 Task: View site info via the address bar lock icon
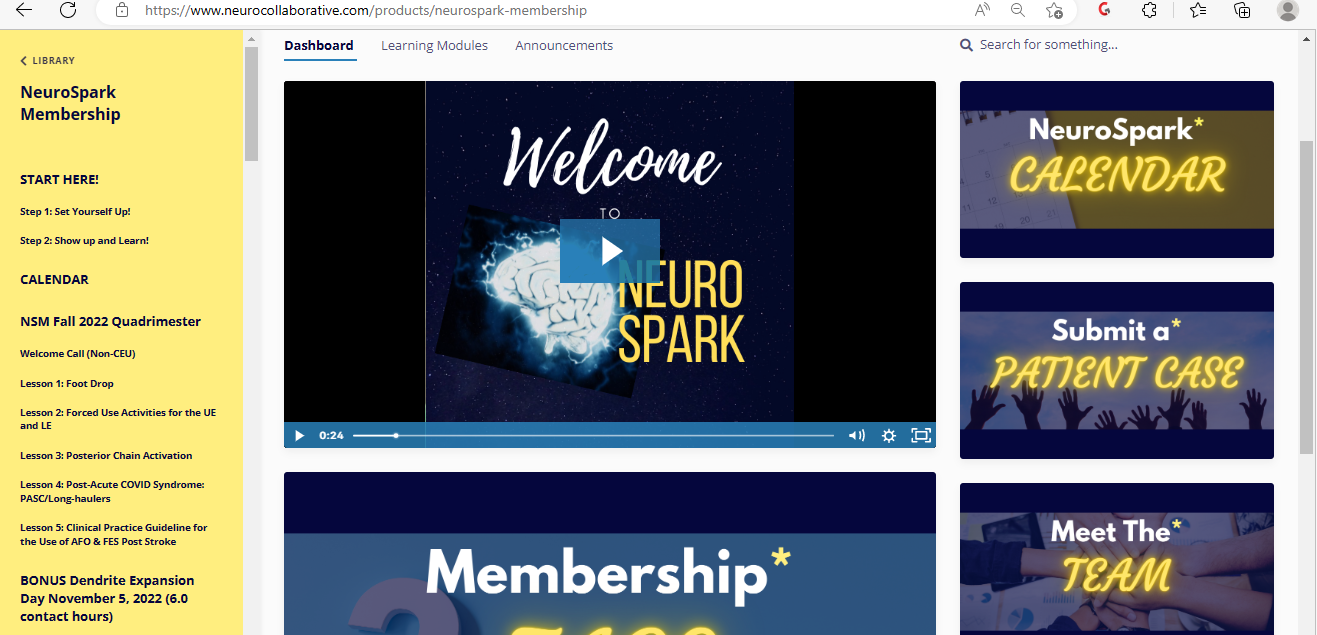122,10
